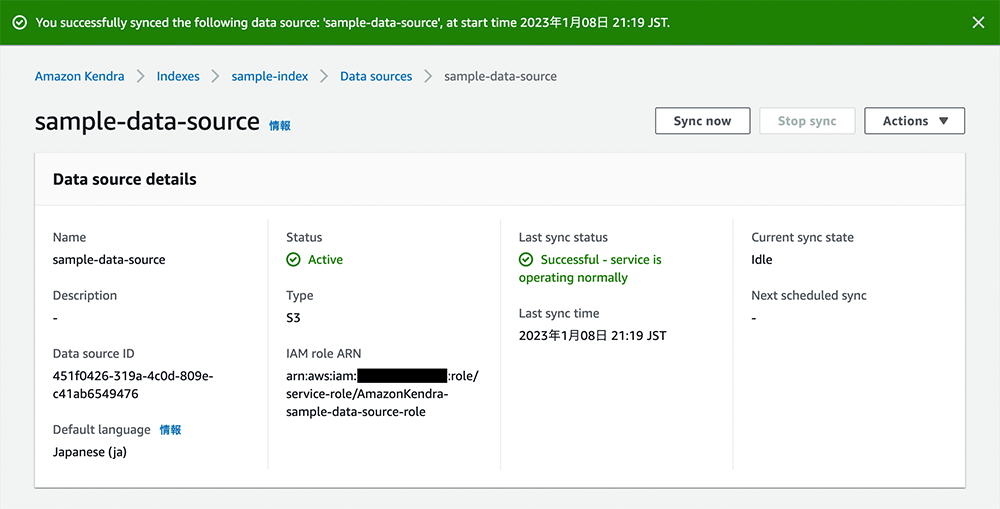The width and height of the screenshot is (1000, 509).
Task: Click the Idle sync state value
Action: 761,260
